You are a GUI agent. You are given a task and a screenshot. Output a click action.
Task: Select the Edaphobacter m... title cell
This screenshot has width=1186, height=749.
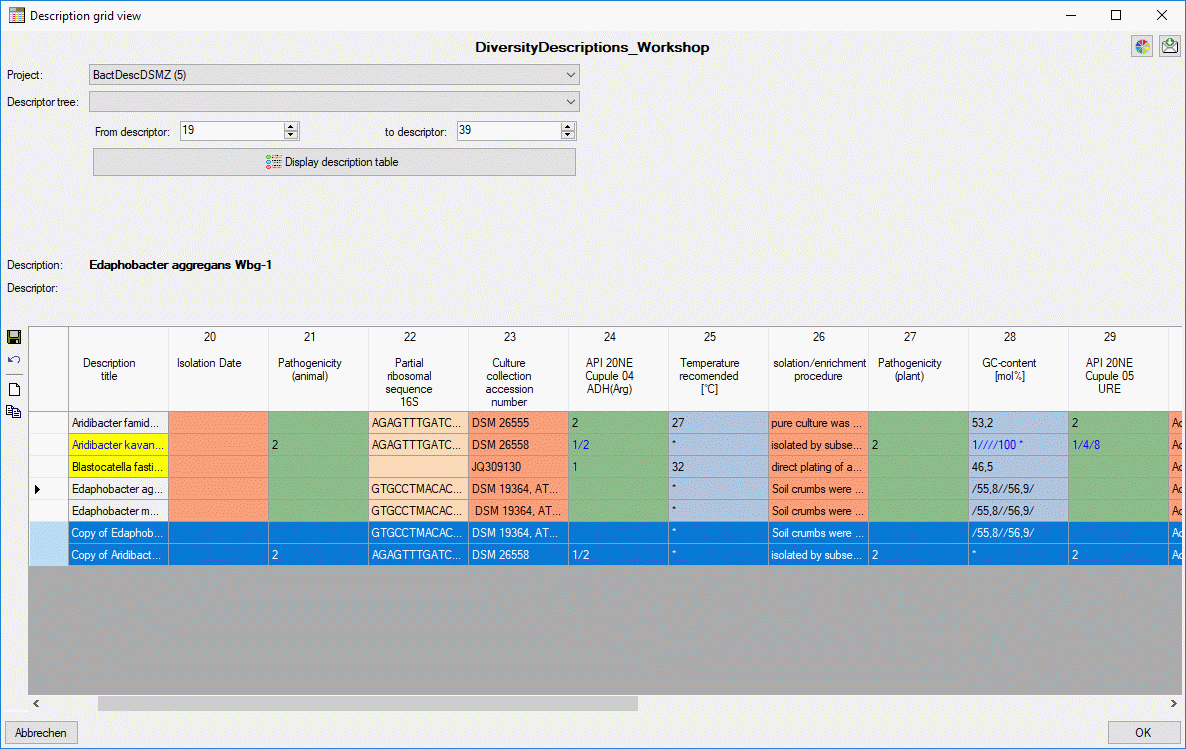(x=118, y=511)
